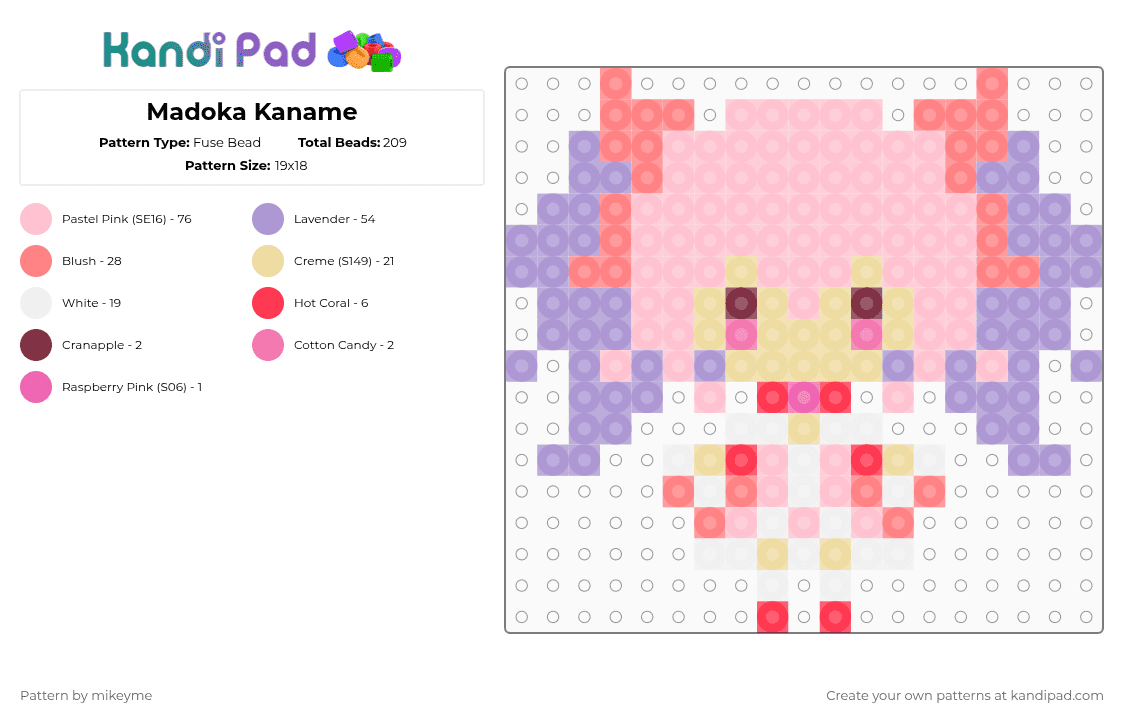Select the Hot Coral color swatch
The width and height of the screenshot is (1124, 720).
268,303
